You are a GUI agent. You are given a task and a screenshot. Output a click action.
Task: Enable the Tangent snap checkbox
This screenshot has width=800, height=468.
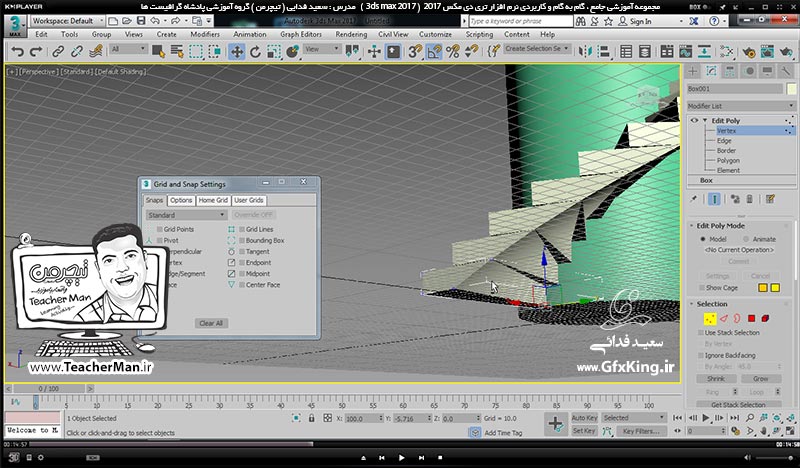click(x=242, y=252)
